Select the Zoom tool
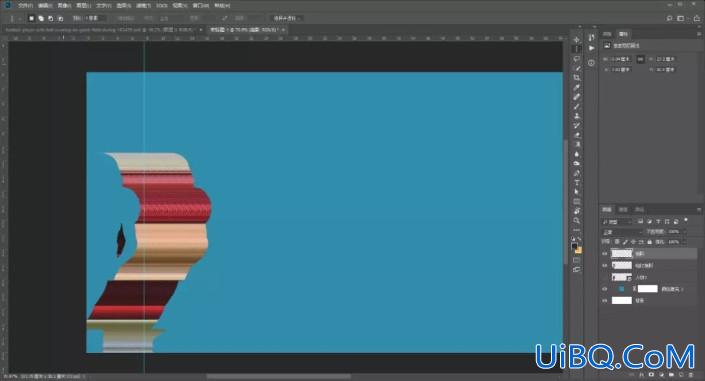Image resolution: width=705 pixels, height=381 pixels. tap(577, 220)
